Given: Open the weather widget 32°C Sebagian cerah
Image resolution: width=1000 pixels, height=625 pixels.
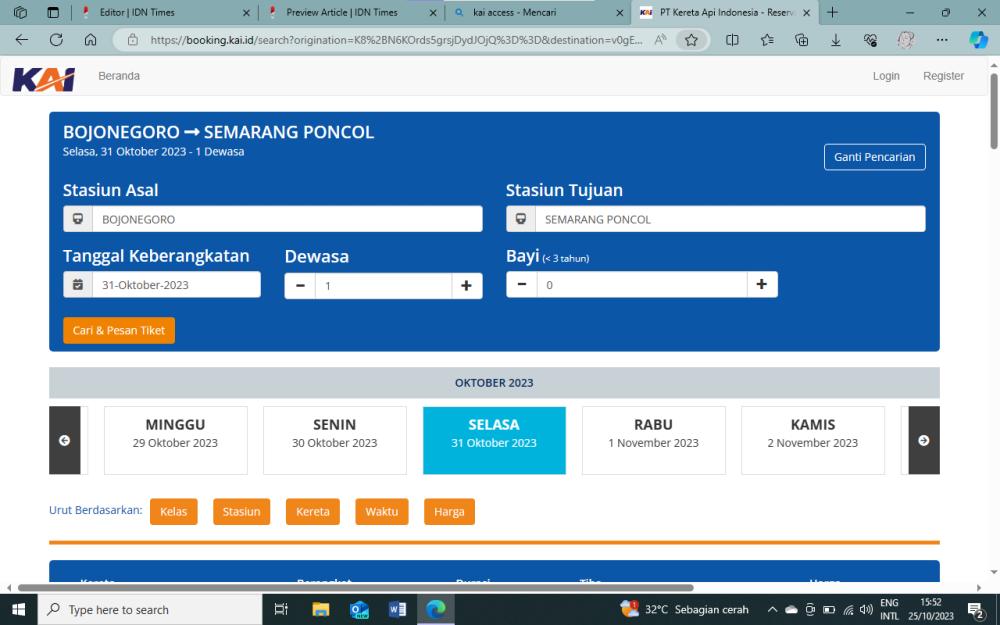Looking at the screenshot, I should (x=684, y=610).
